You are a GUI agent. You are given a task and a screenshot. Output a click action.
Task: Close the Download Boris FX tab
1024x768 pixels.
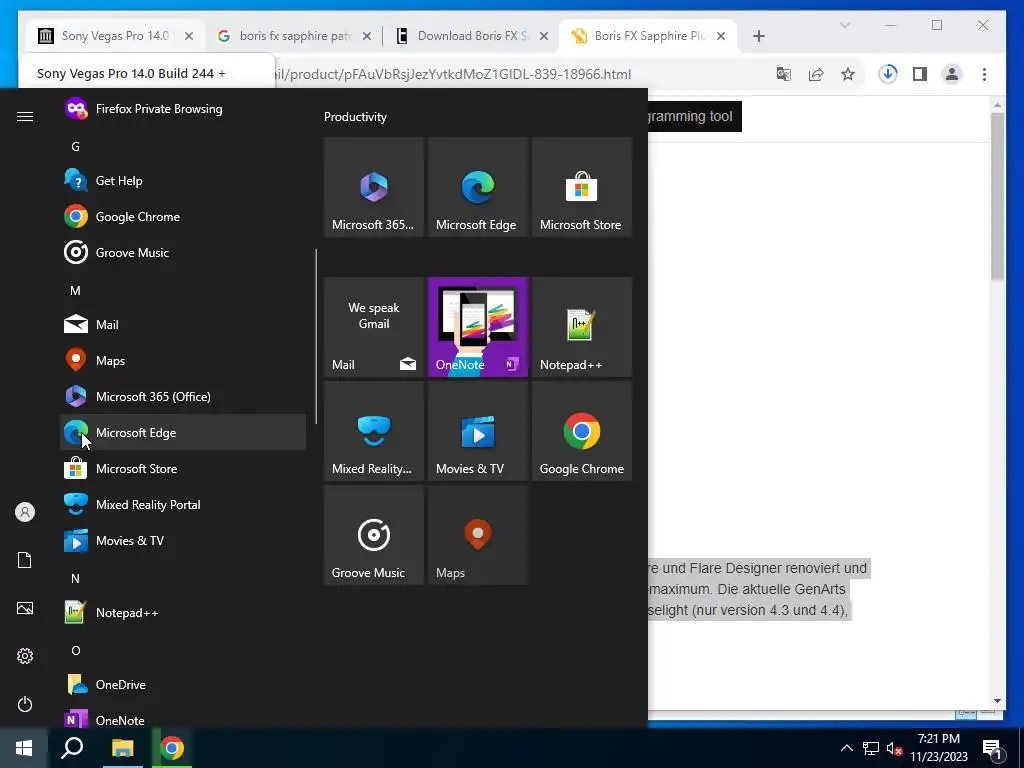click(543, 36)
